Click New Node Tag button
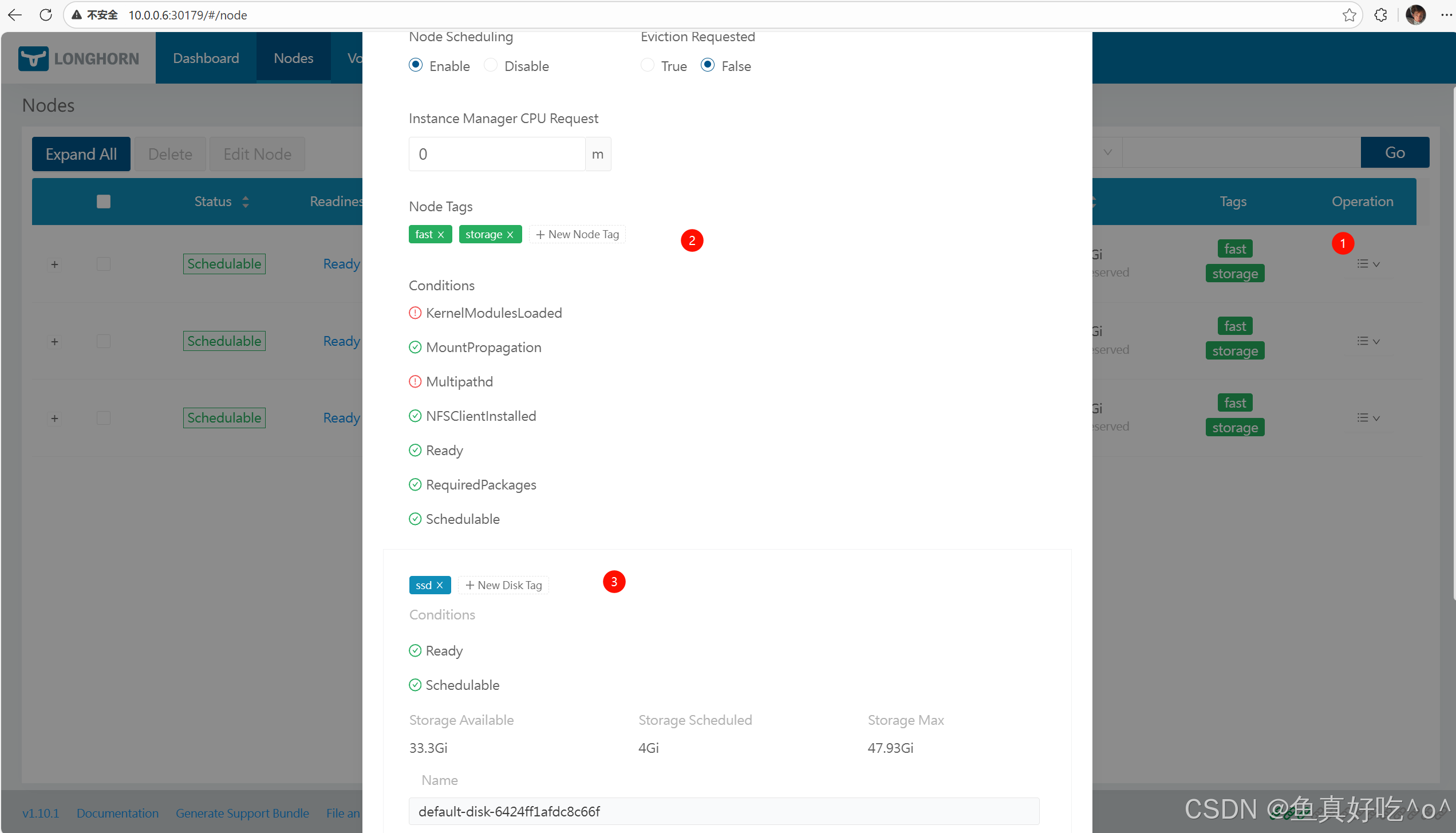This screenshot has height=833, width=1456. (577, 235)
